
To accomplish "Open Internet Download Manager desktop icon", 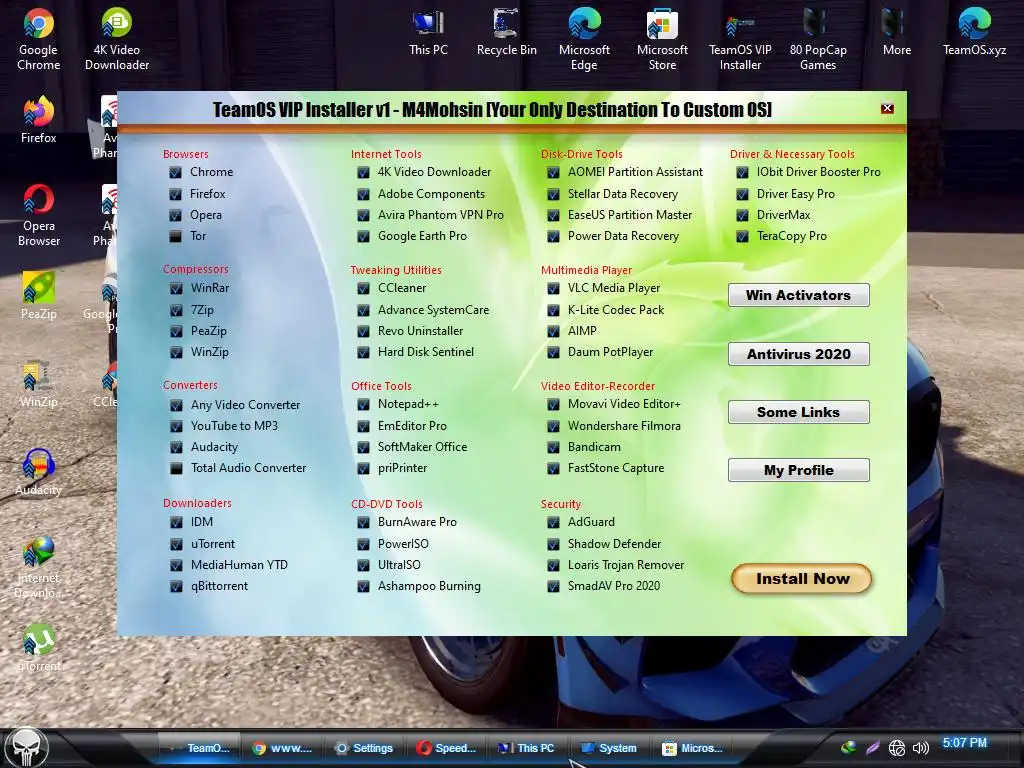I will pos(39,567).
